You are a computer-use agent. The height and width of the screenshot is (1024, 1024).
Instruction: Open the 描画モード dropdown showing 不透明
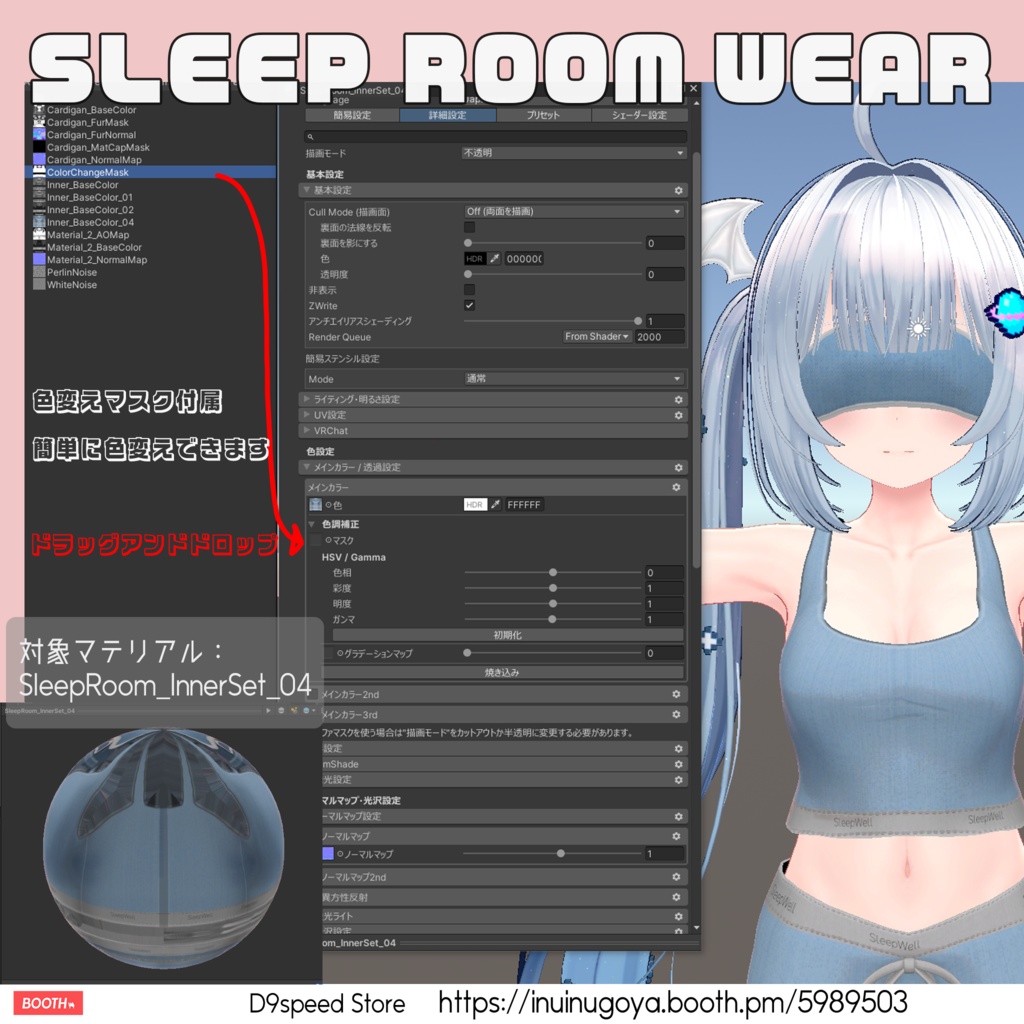[x=573, y=153]
